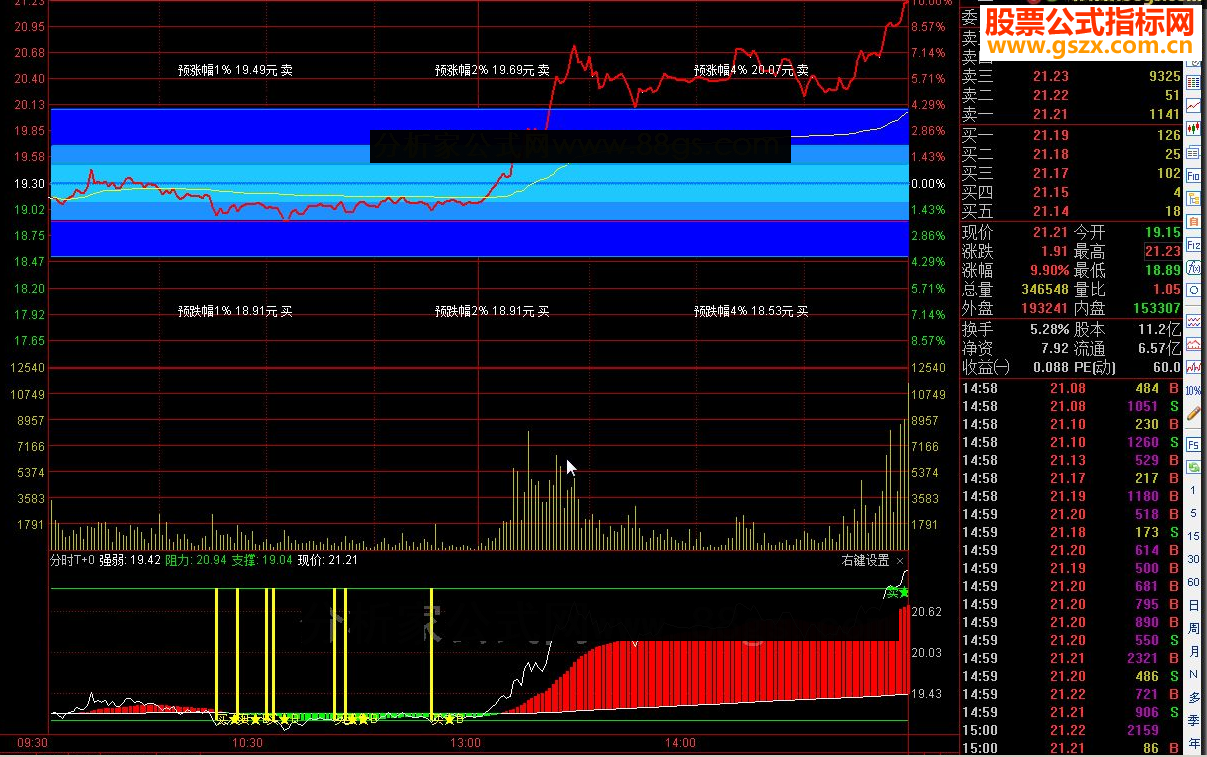The height and width of the screenshot is (757, 1207).
Task: Click the green refresh icon
Action: pos(1194,467)
